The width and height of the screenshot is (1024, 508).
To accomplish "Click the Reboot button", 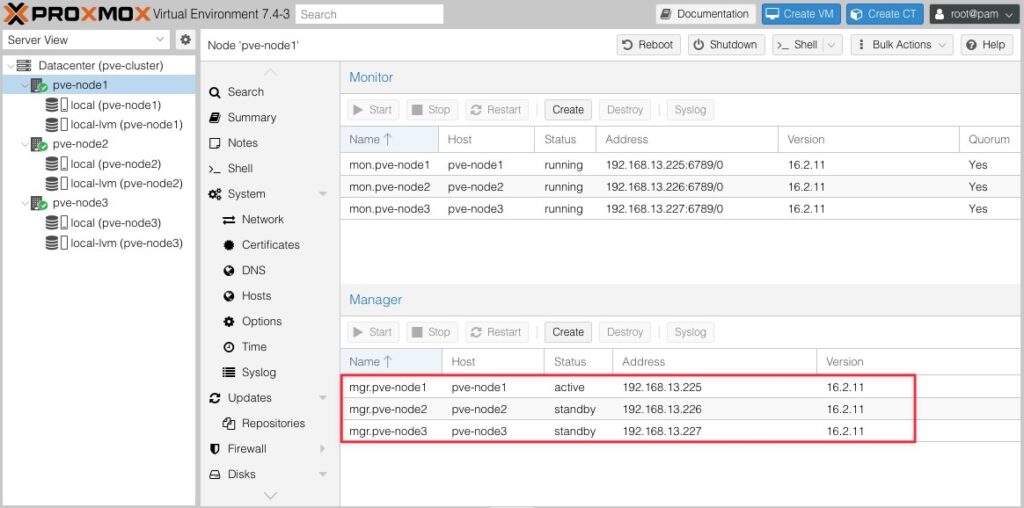I will pos(648,44).
